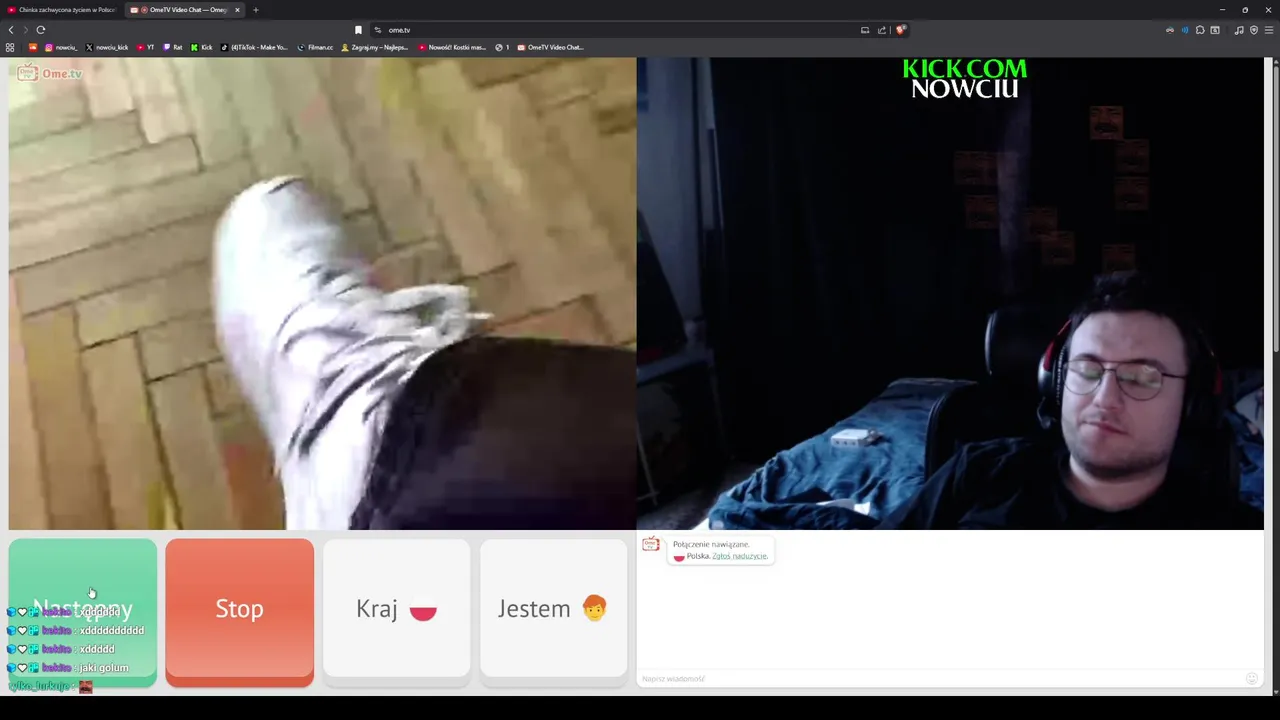Go back with the browser back arrow
Screen dimensions: 1280x720
pos(11,30)
